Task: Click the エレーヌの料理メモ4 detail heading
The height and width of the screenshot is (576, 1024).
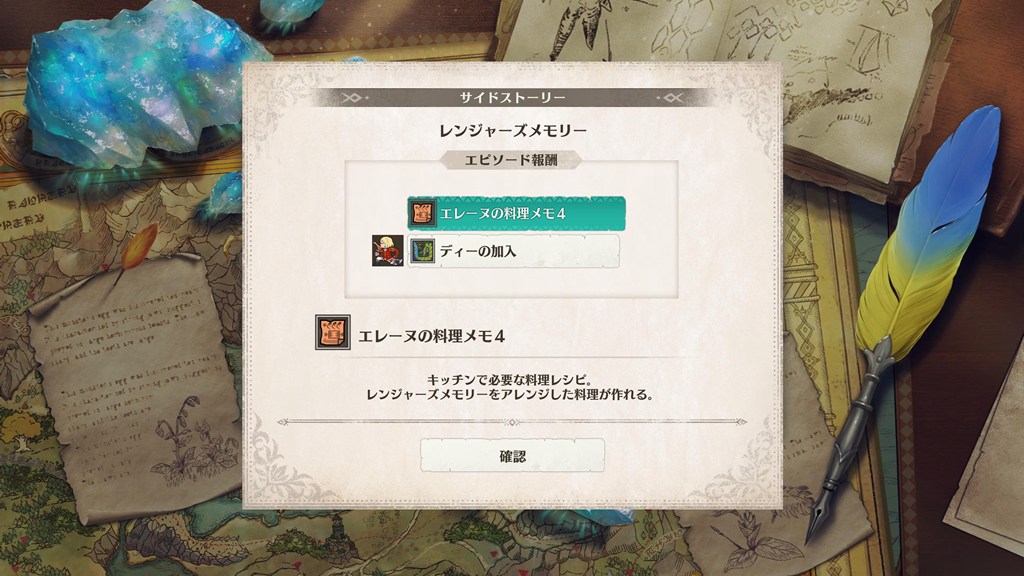Action: [x=432, y=336]
